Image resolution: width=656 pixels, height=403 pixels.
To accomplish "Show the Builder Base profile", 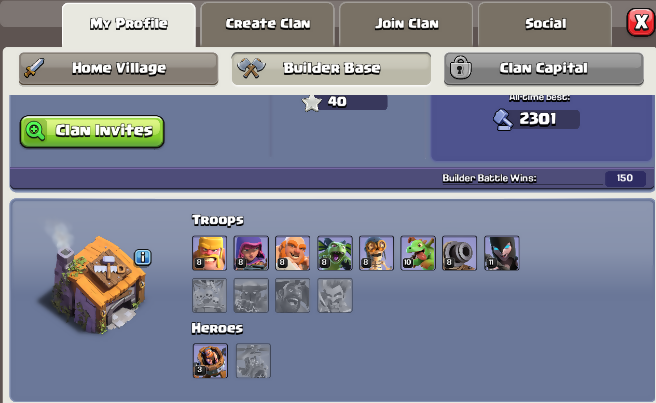I will [x=331, y=68].
